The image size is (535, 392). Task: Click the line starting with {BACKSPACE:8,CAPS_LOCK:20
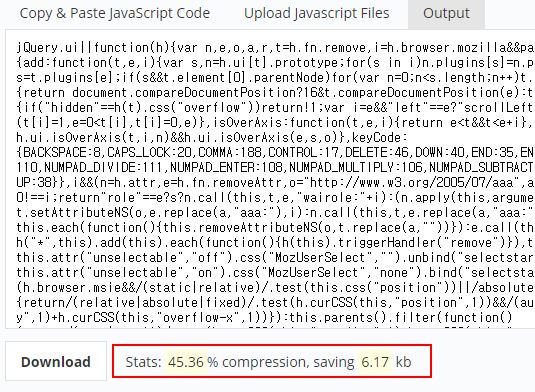275,153
